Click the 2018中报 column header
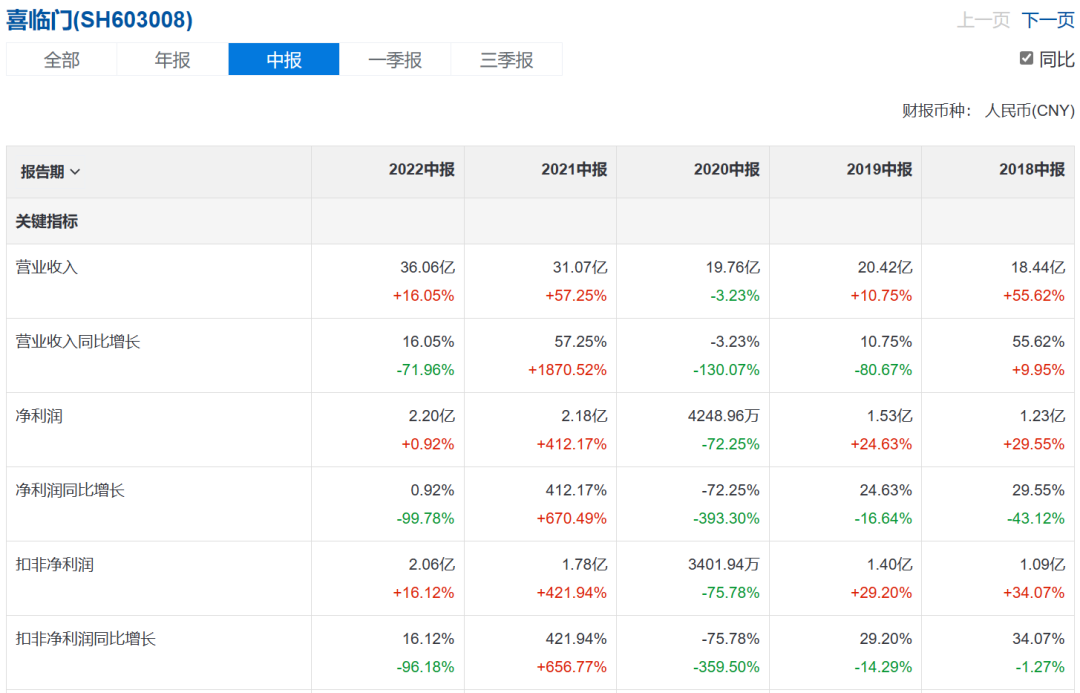Image resolution: width=1080 pixels, height=693 pixels. point(1031,170)
